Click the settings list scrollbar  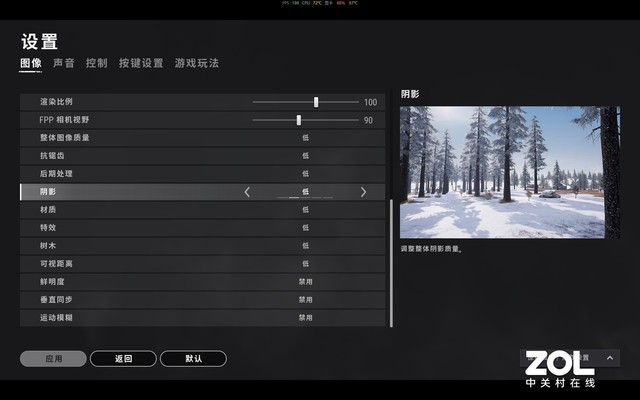[x=391, y=263]
